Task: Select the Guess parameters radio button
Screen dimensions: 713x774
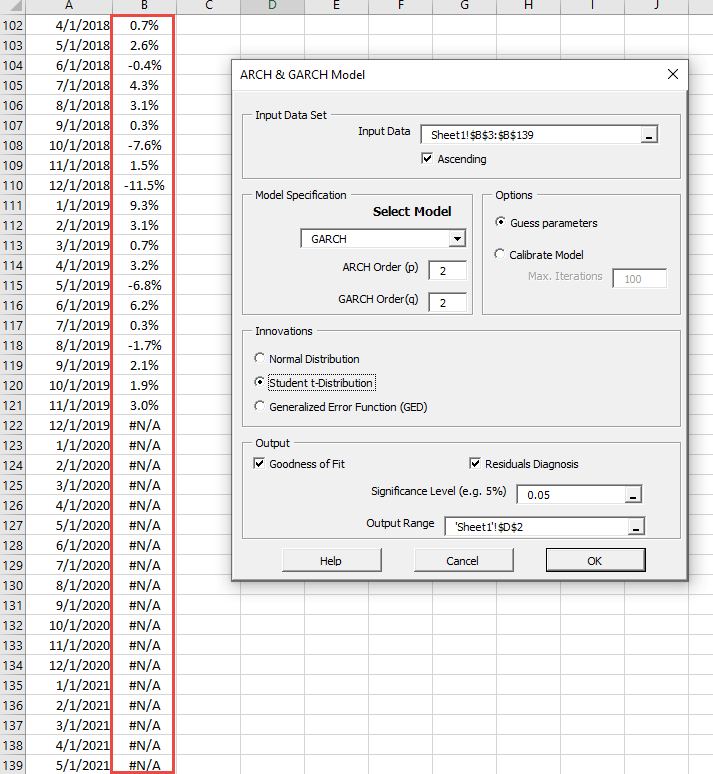Action: coord(501,223)
